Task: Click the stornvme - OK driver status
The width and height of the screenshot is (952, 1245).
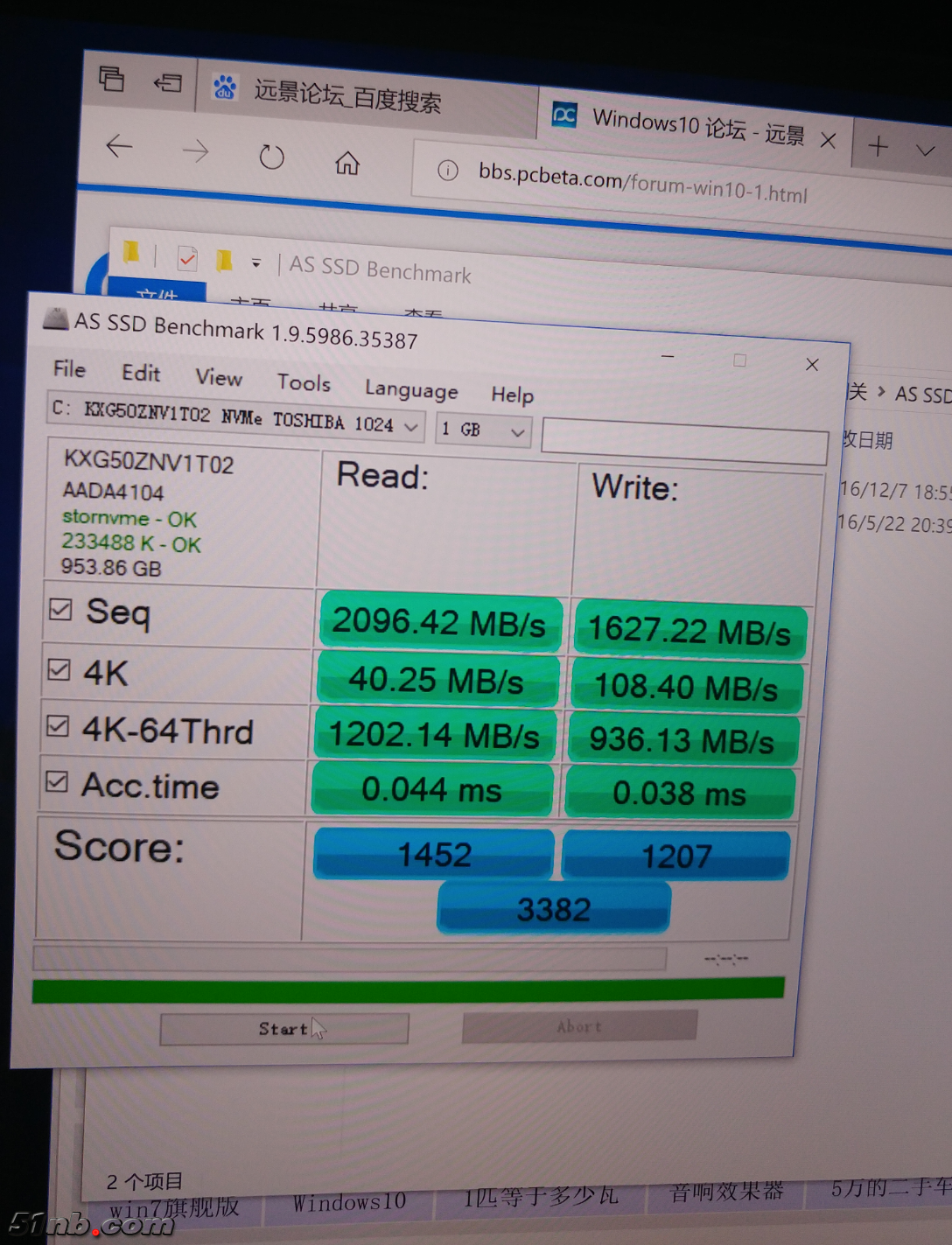Action: coord(129,518)
